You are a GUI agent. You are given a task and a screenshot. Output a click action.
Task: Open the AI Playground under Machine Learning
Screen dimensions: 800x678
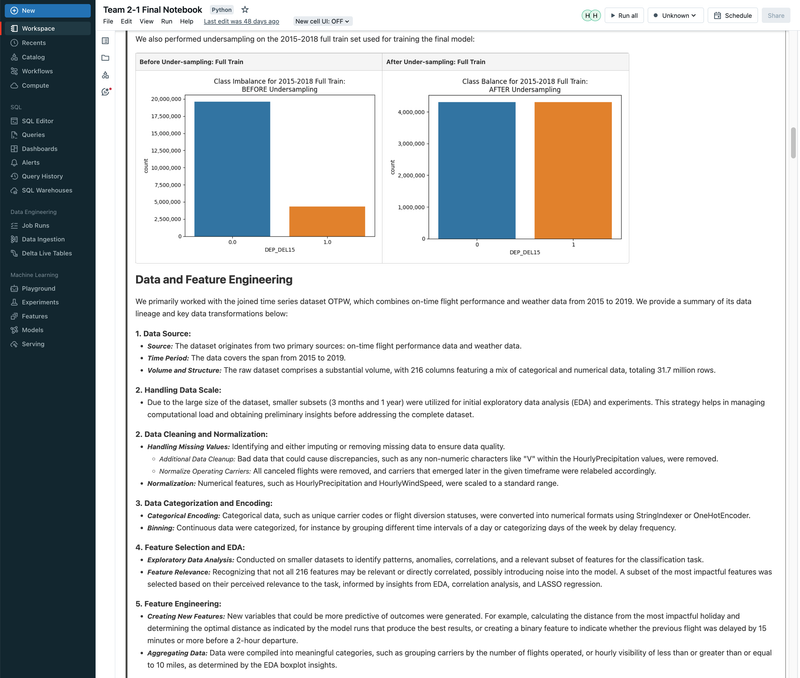pos(32,287)
